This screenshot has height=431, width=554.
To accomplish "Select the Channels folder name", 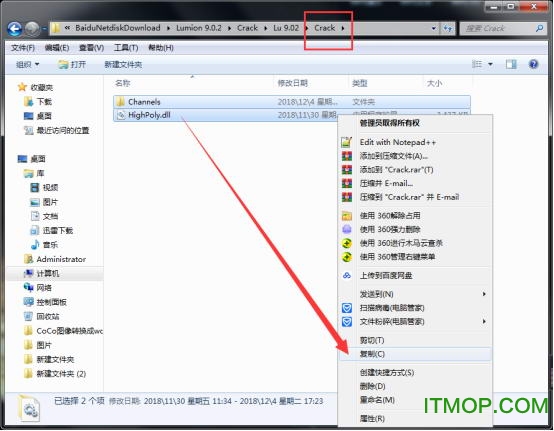I will [144, 102].
